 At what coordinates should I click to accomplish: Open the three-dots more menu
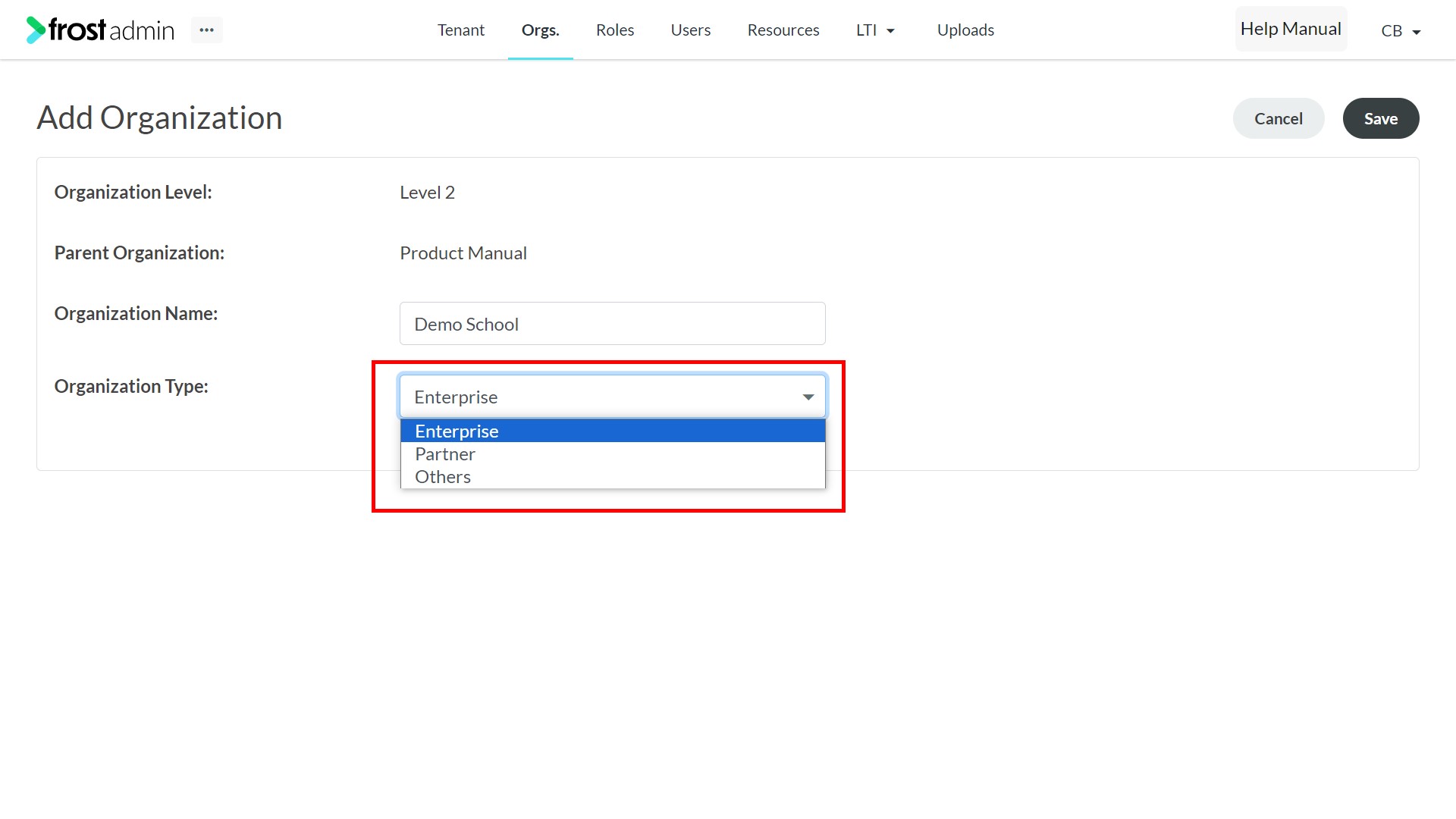tap(206, 30)
